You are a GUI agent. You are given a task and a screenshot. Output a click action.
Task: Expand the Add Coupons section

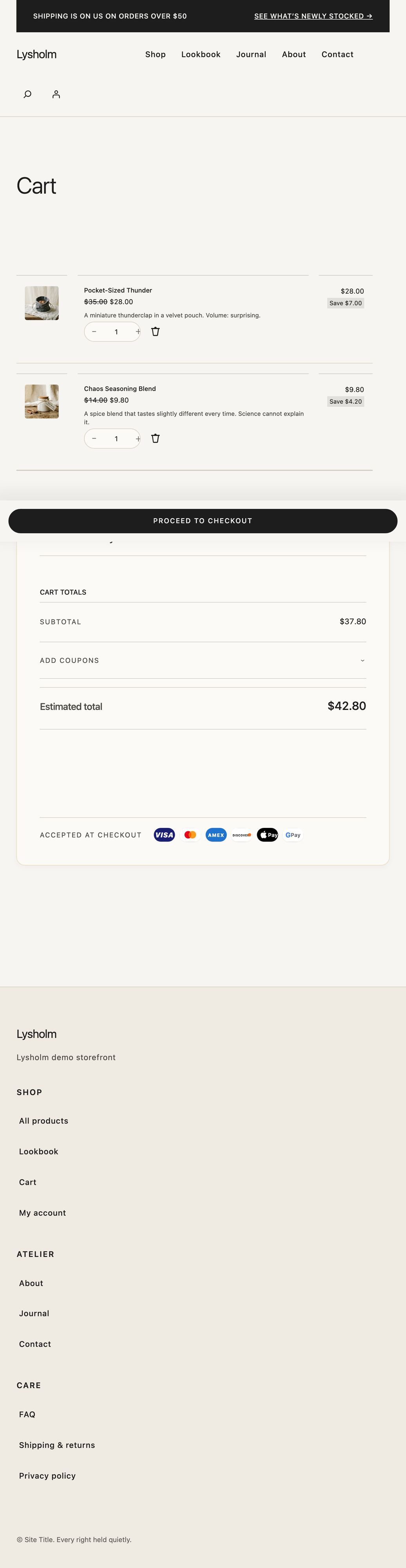[69, 661]
